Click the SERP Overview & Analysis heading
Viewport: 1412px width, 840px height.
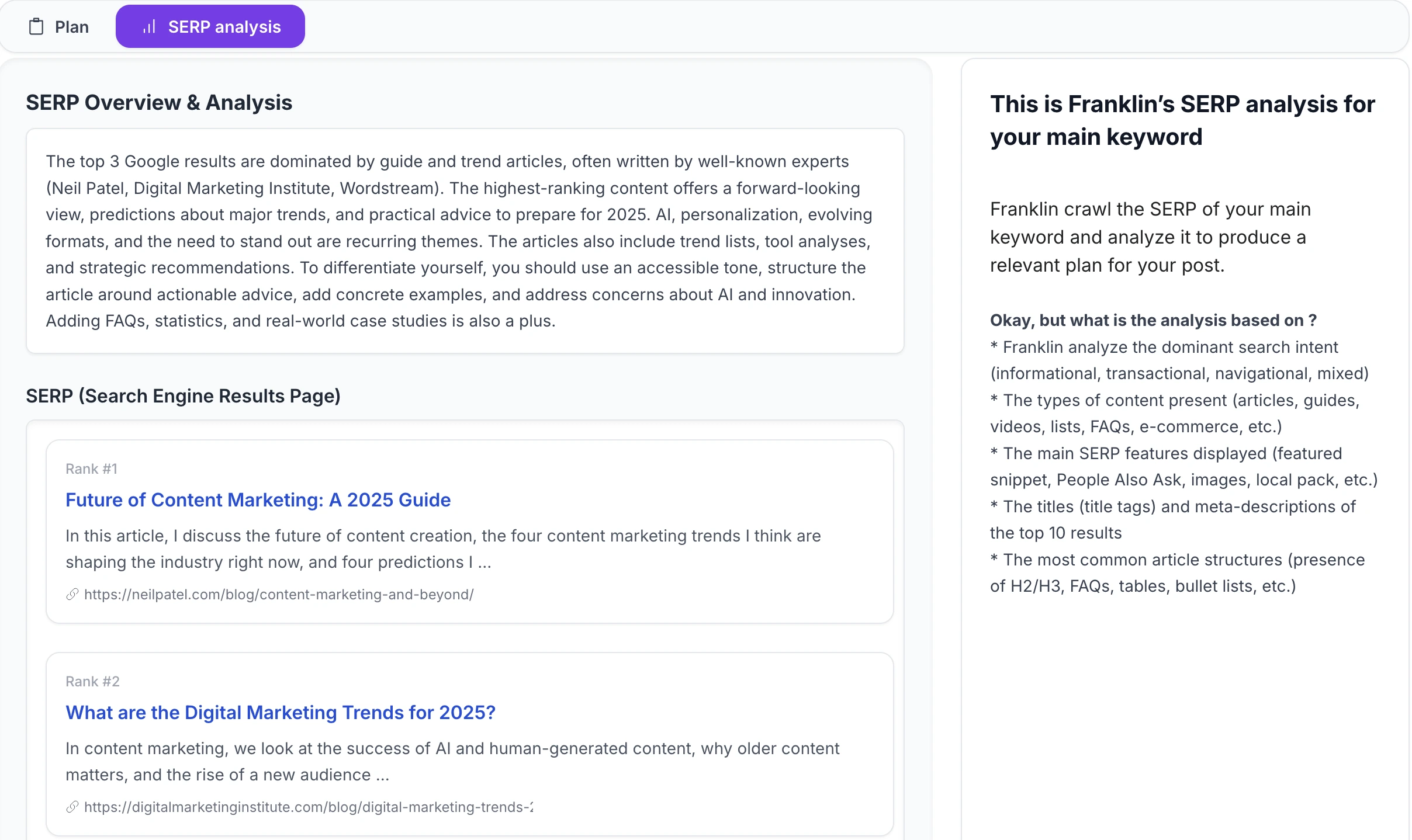[x=159, y=102]
